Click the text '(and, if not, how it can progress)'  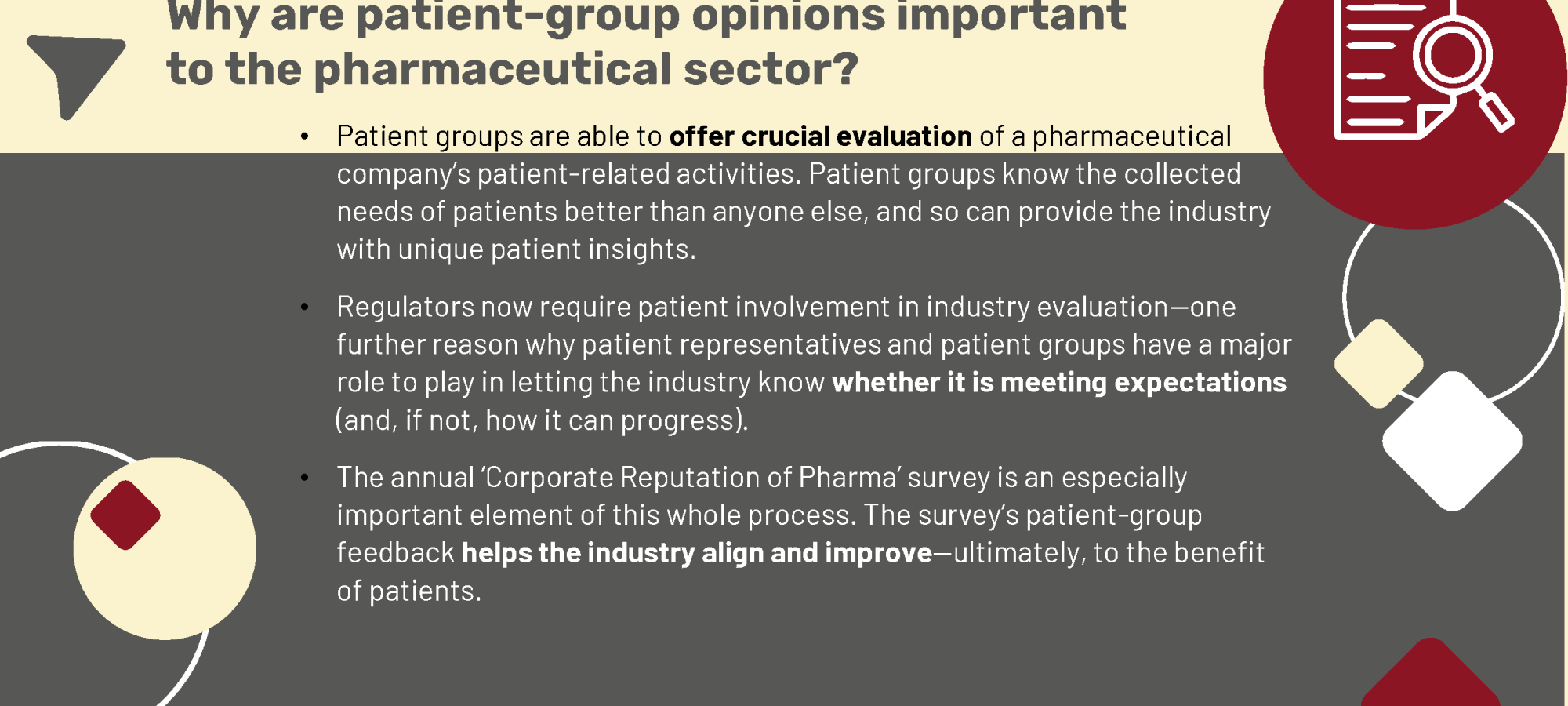[542, 420]
